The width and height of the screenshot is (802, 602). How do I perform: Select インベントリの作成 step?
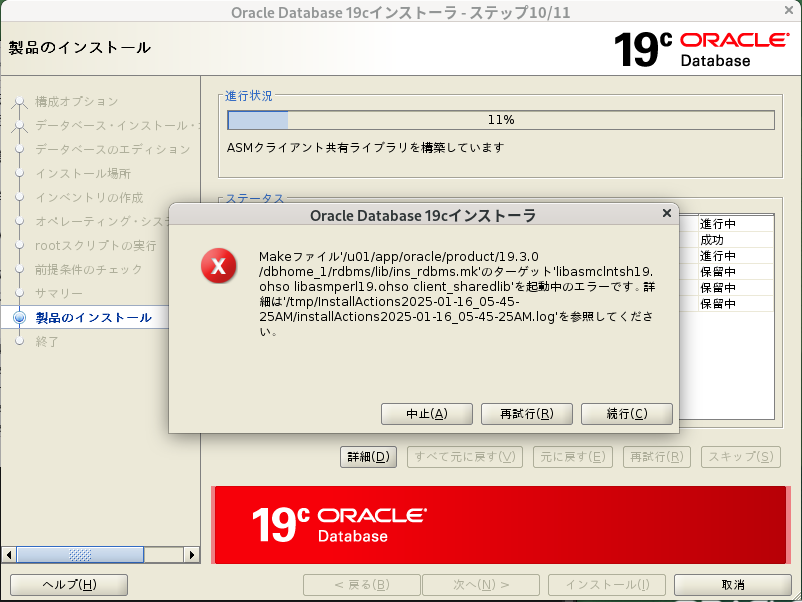[x=89, y=197]
